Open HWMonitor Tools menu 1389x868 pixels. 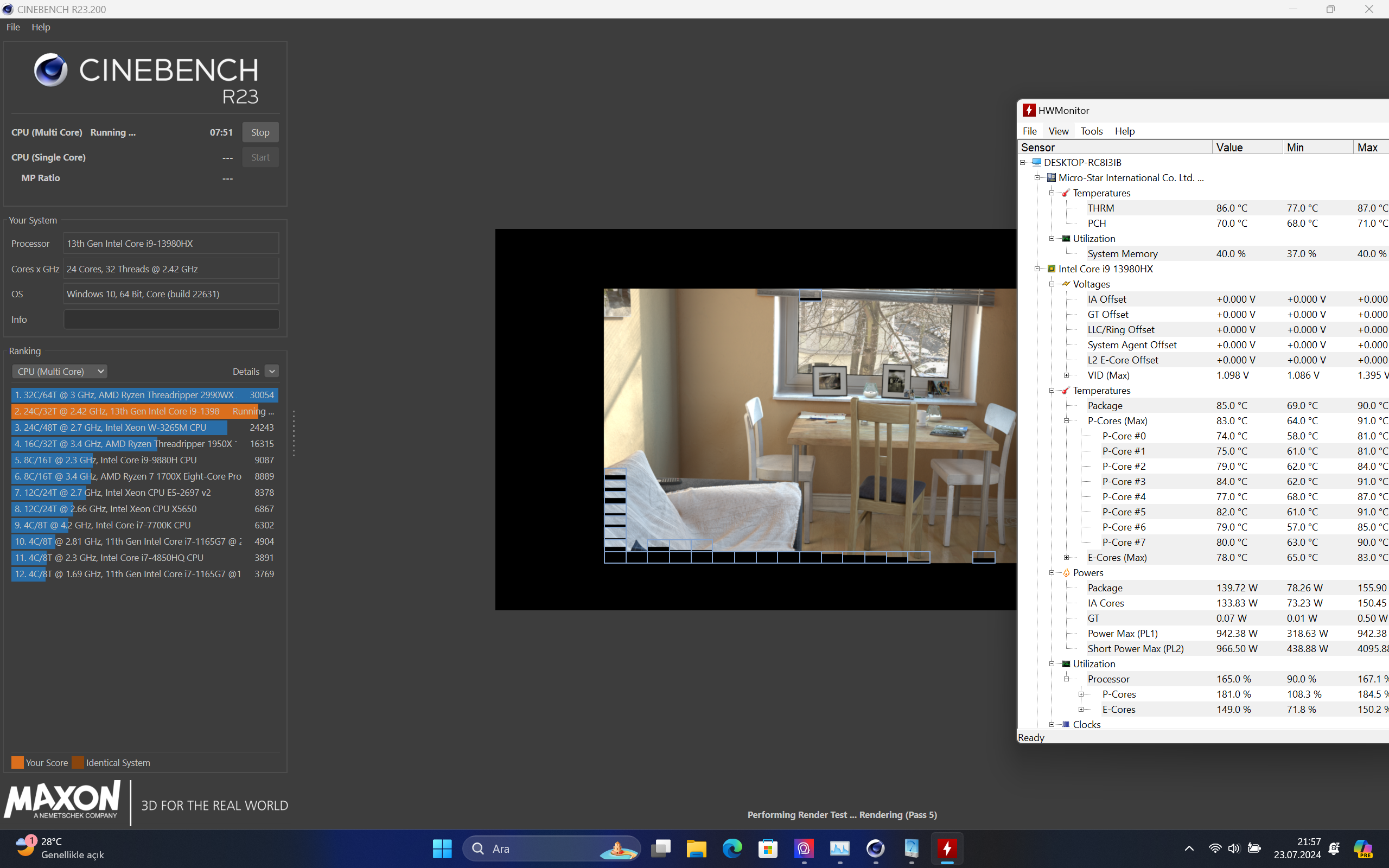point(1092,131)
